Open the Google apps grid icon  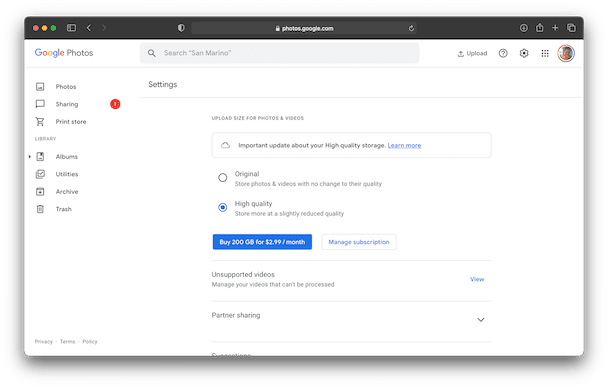(545, 53)
